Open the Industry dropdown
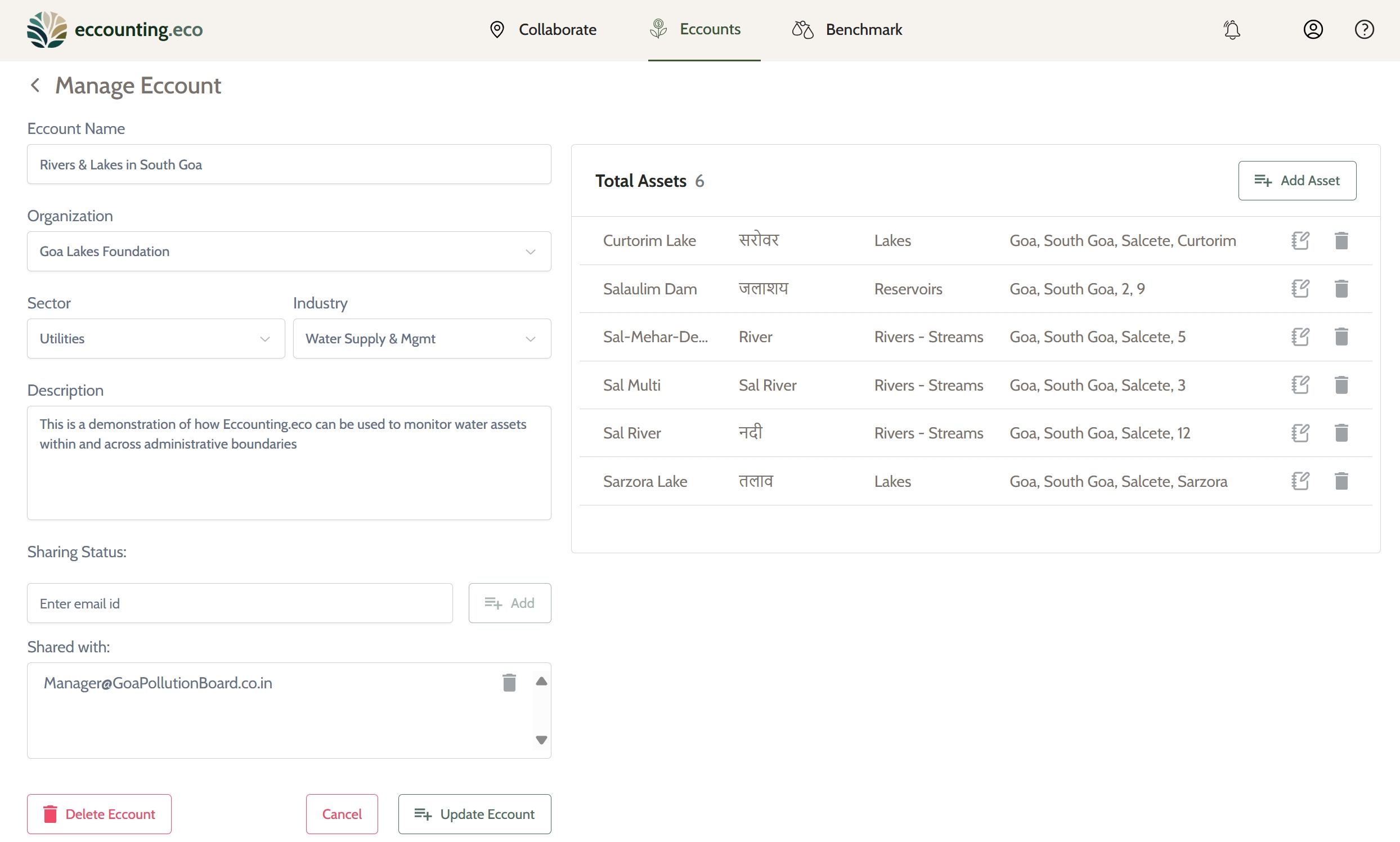The width and height of the screenshot is (1400, 842). tap(421, 339)
